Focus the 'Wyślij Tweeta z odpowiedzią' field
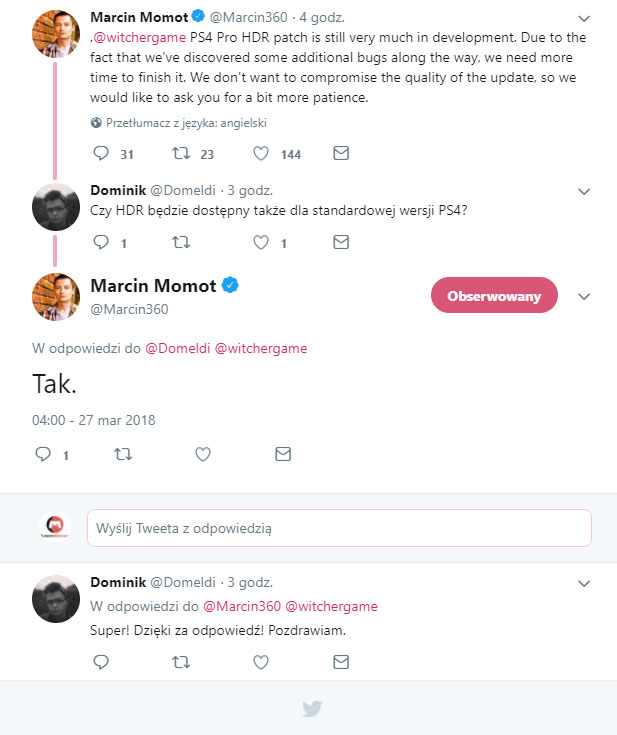The width and height of the screenshot is (617, 735). [338, 527]
